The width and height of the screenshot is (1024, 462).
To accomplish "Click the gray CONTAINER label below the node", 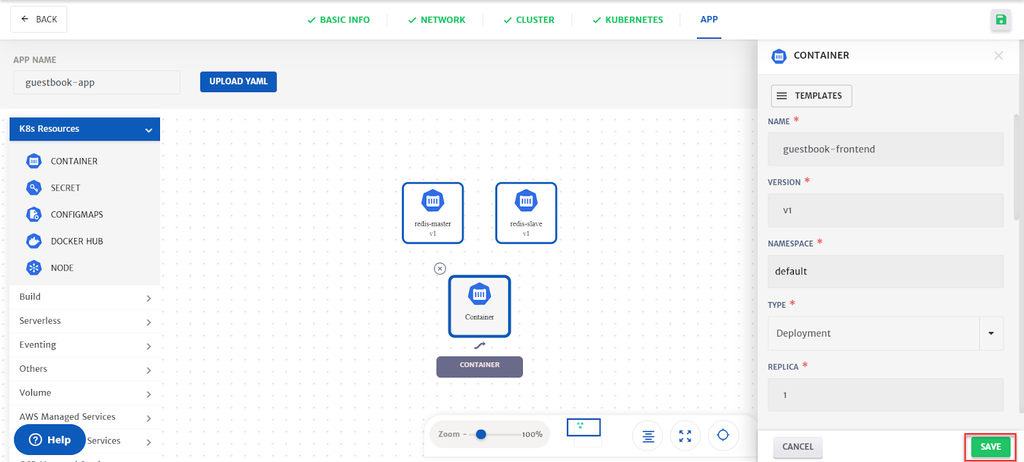I will coord(479,367).
